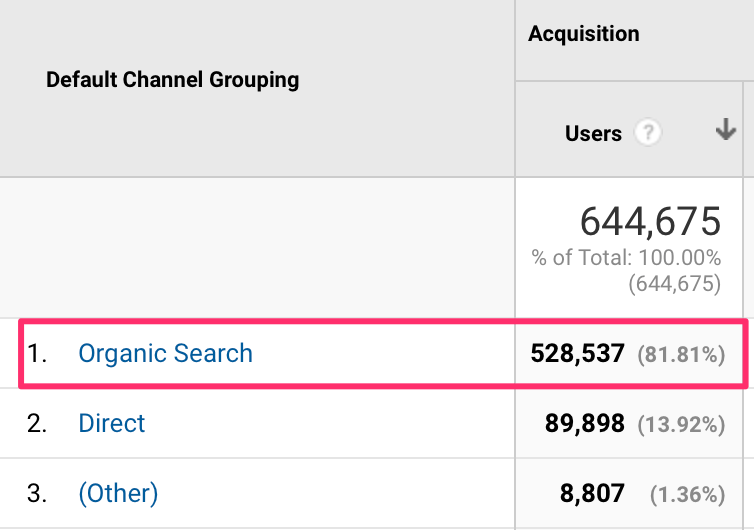Image resolution: width=754 pixels, height=530 pixels.
Task: Sort by clicking the Users header label
Action: pyautogui.click(x=593, y=133)
